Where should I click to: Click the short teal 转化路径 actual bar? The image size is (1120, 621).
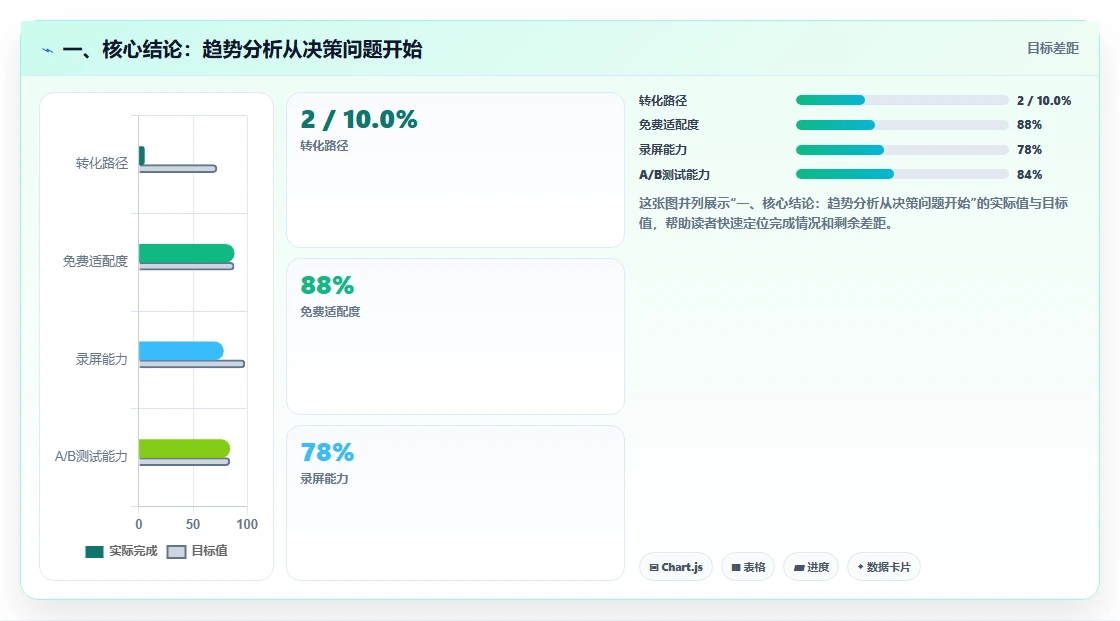tap(141, 156)
